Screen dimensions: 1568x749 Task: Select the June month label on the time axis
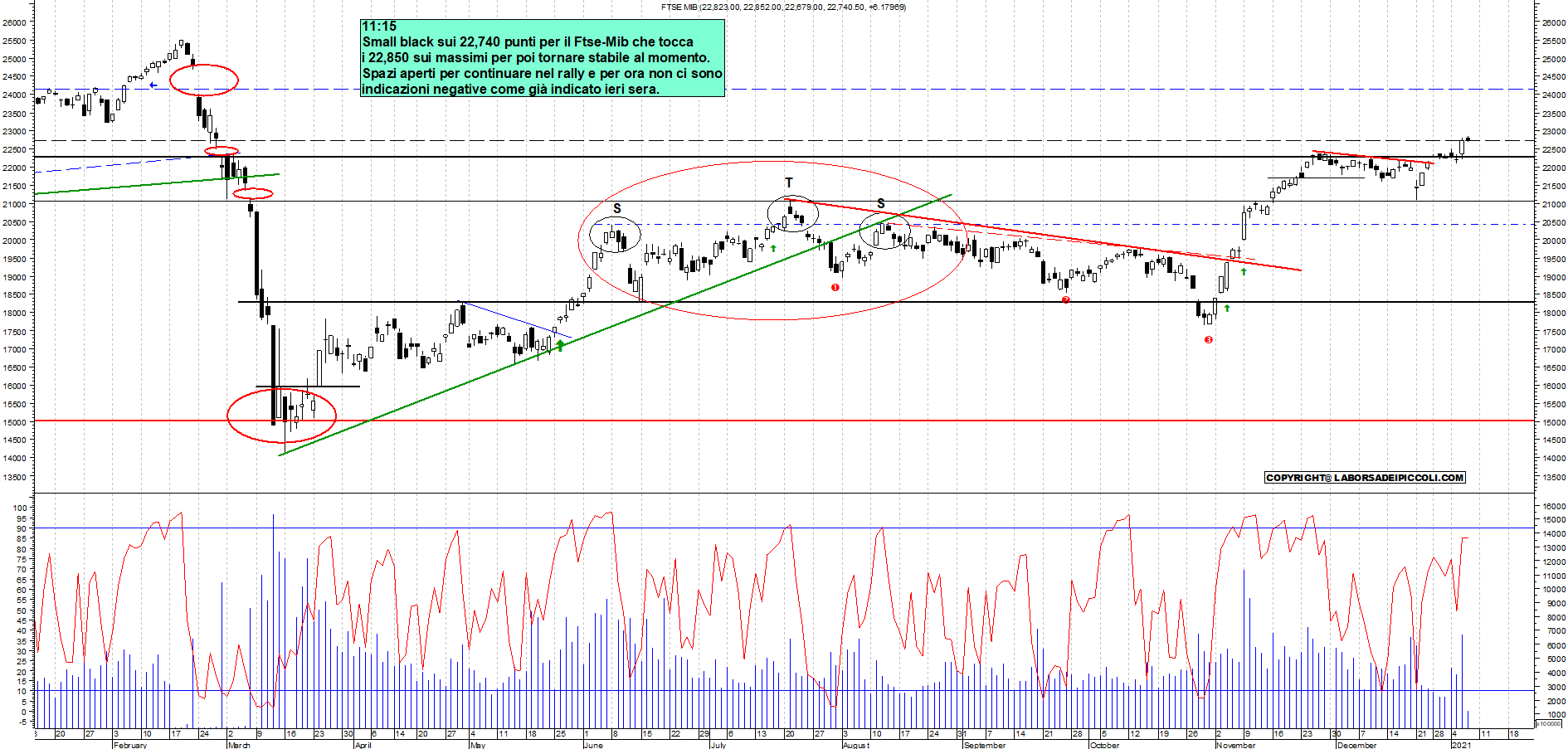[x=593, y=745]
